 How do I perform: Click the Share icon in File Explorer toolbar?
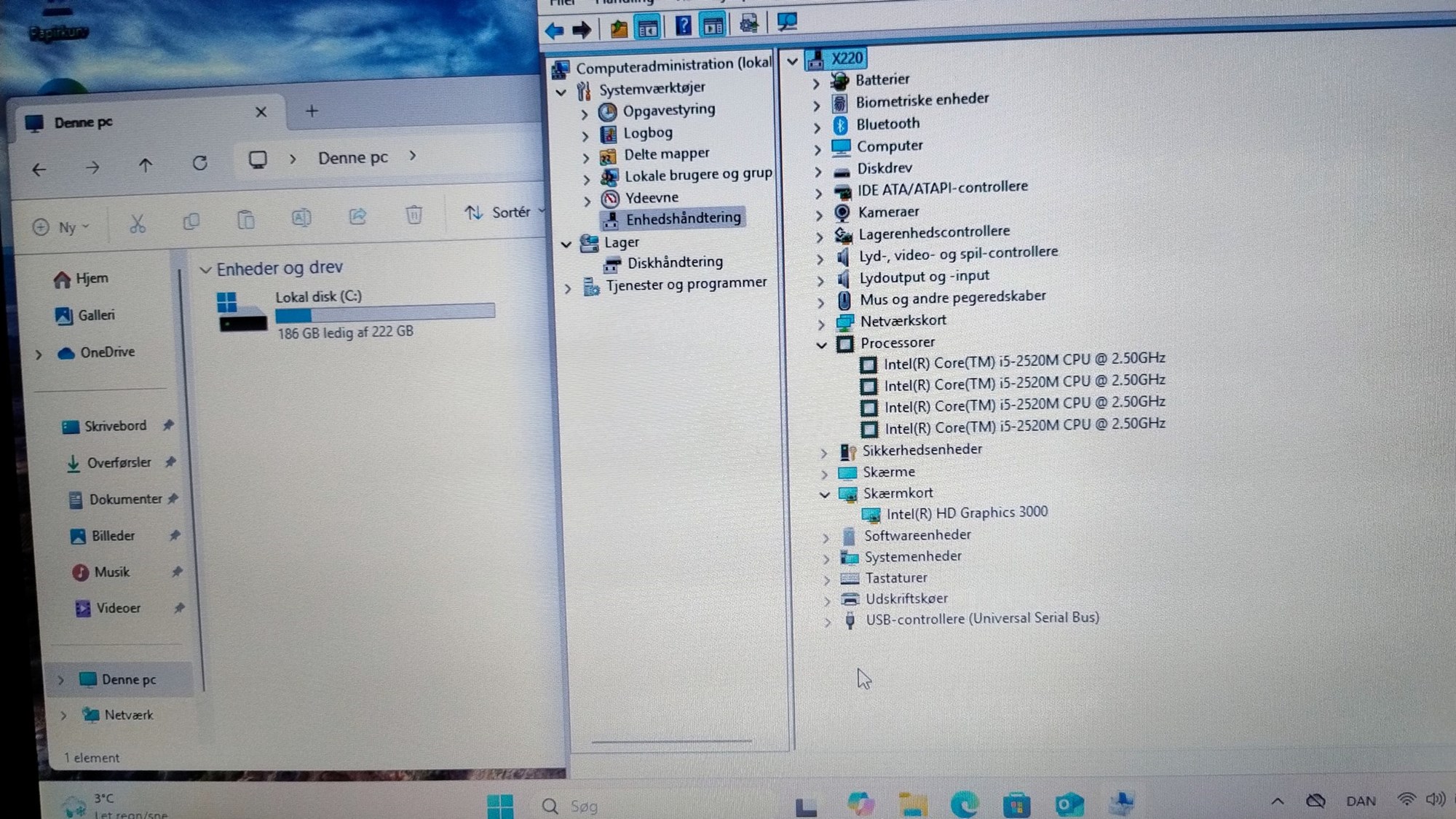(x=357, y=216)
